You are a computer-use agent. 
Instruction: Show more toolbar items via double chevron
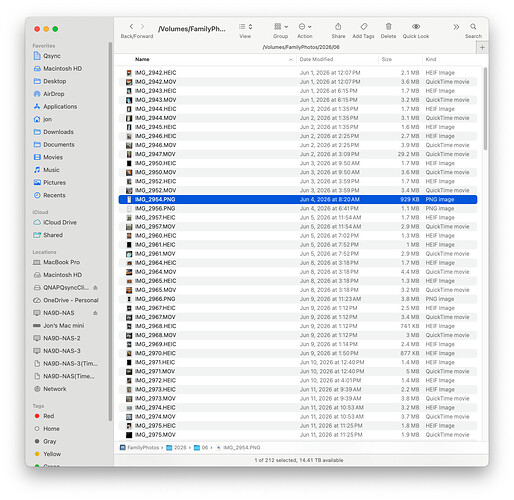coord(456,27)
